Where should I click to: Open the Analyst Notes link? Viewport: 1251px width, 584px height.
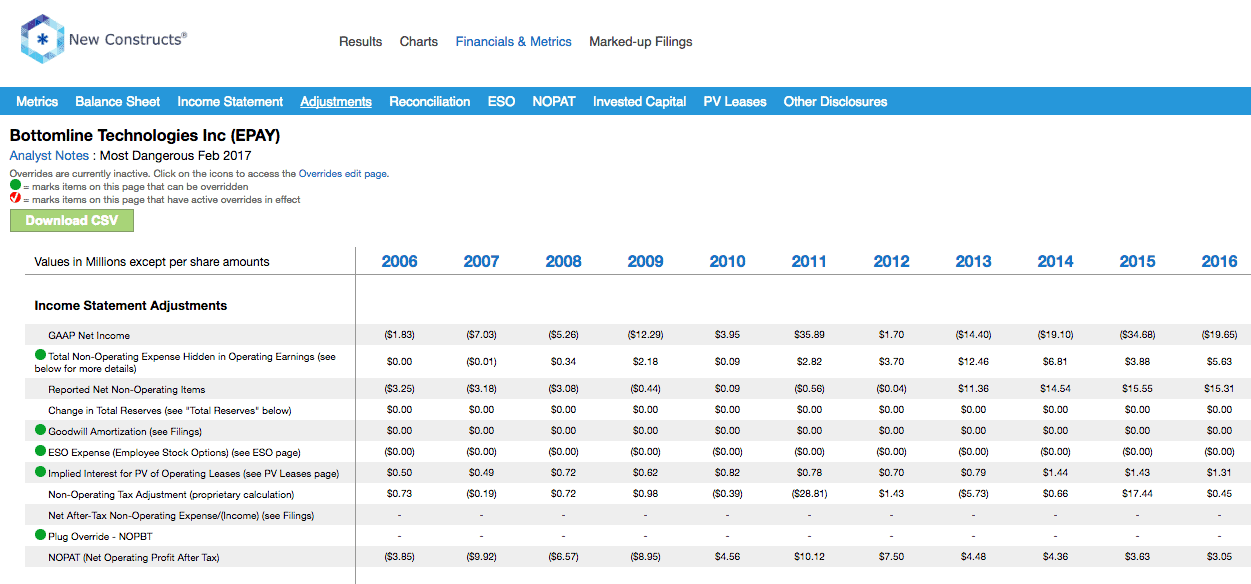pyautogui.click(x=49, y=155)
